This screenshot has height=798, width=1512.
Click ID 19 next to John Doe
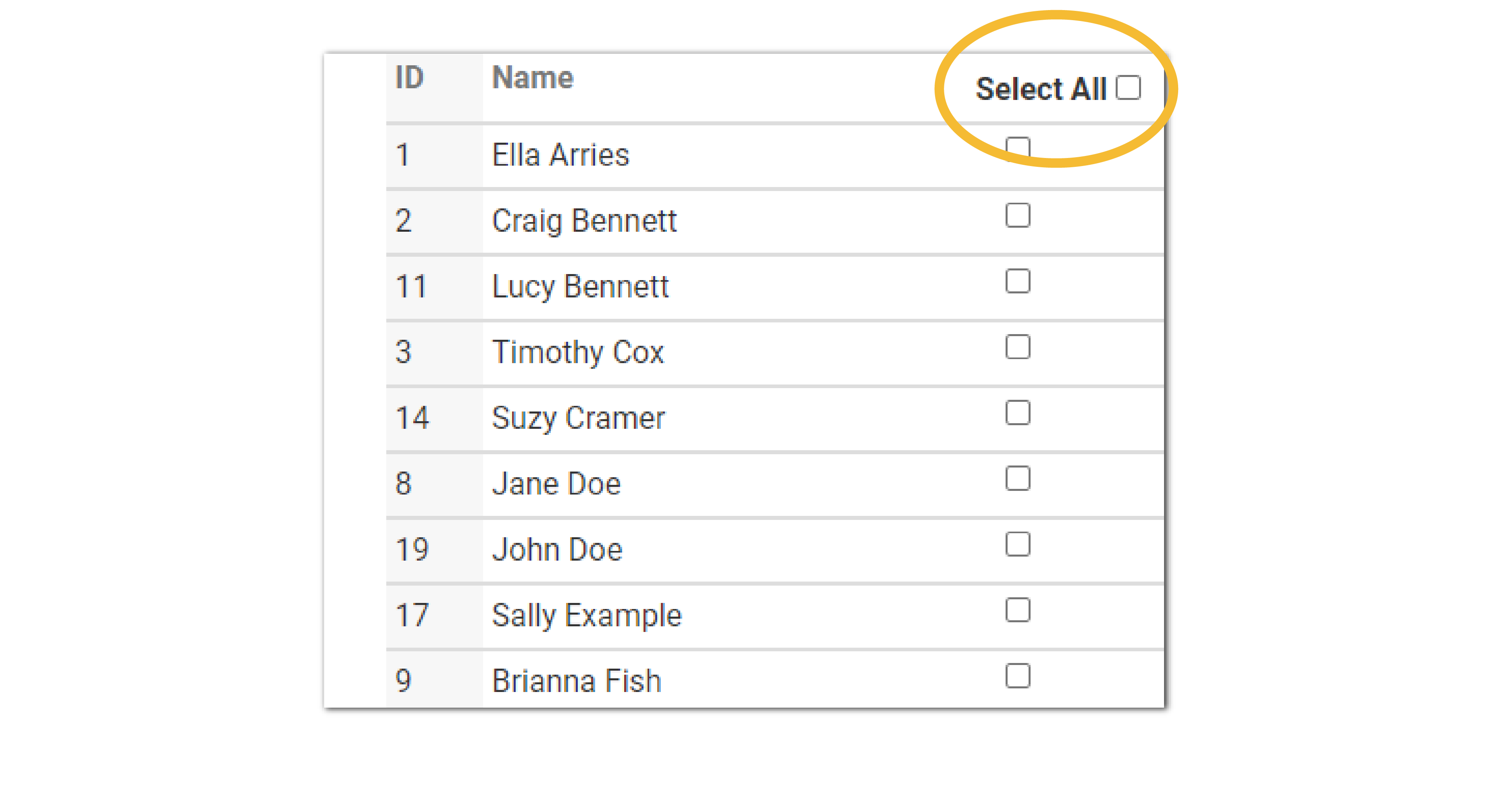[x=412, y=550]
